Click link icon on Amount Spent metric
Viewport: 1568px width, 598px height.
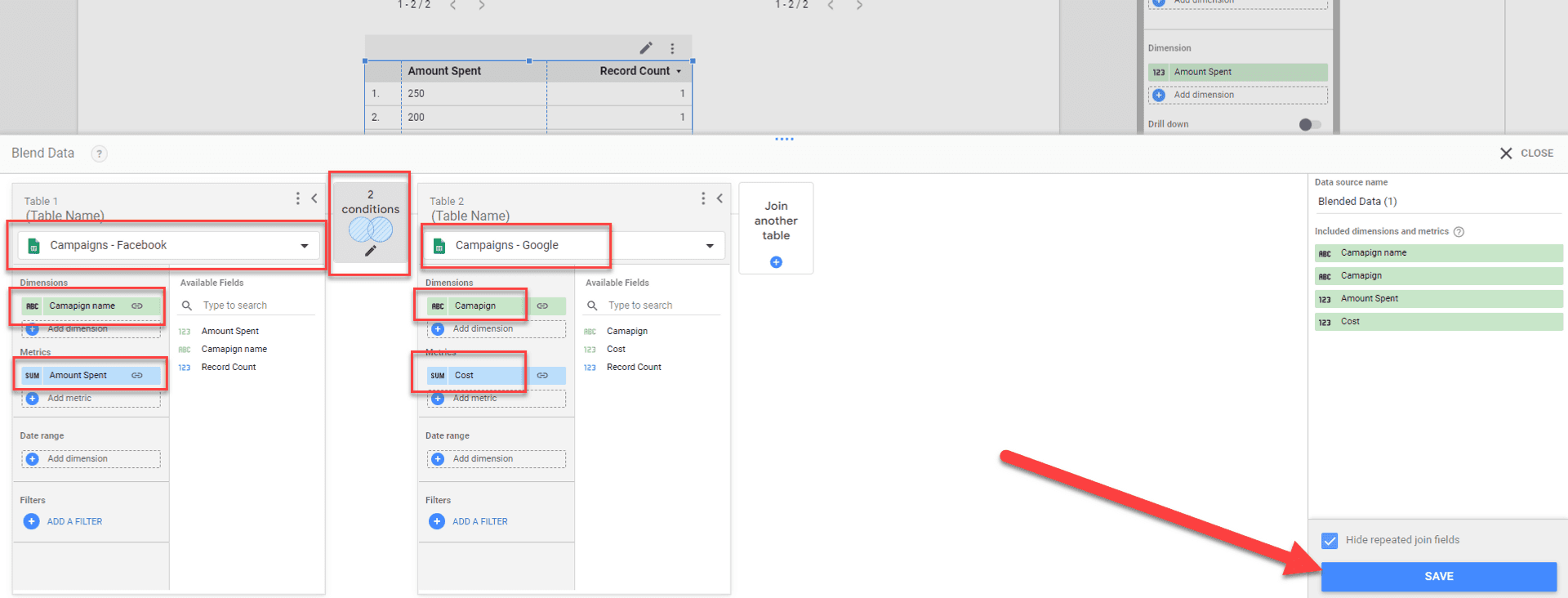(x=137, y=375)
